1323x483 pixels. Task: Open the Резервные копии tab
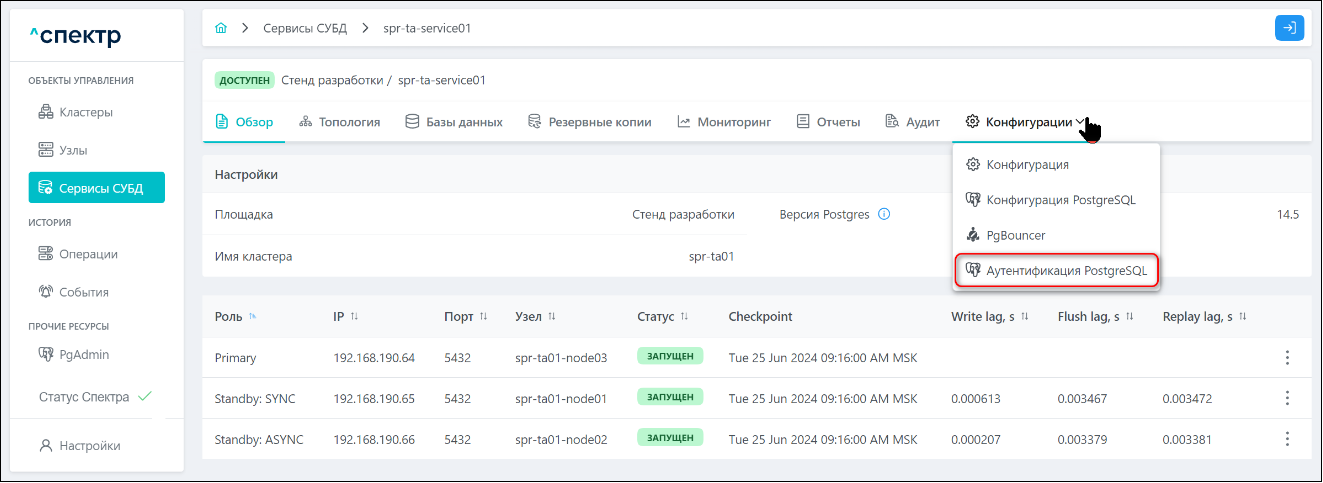(590, 122)
